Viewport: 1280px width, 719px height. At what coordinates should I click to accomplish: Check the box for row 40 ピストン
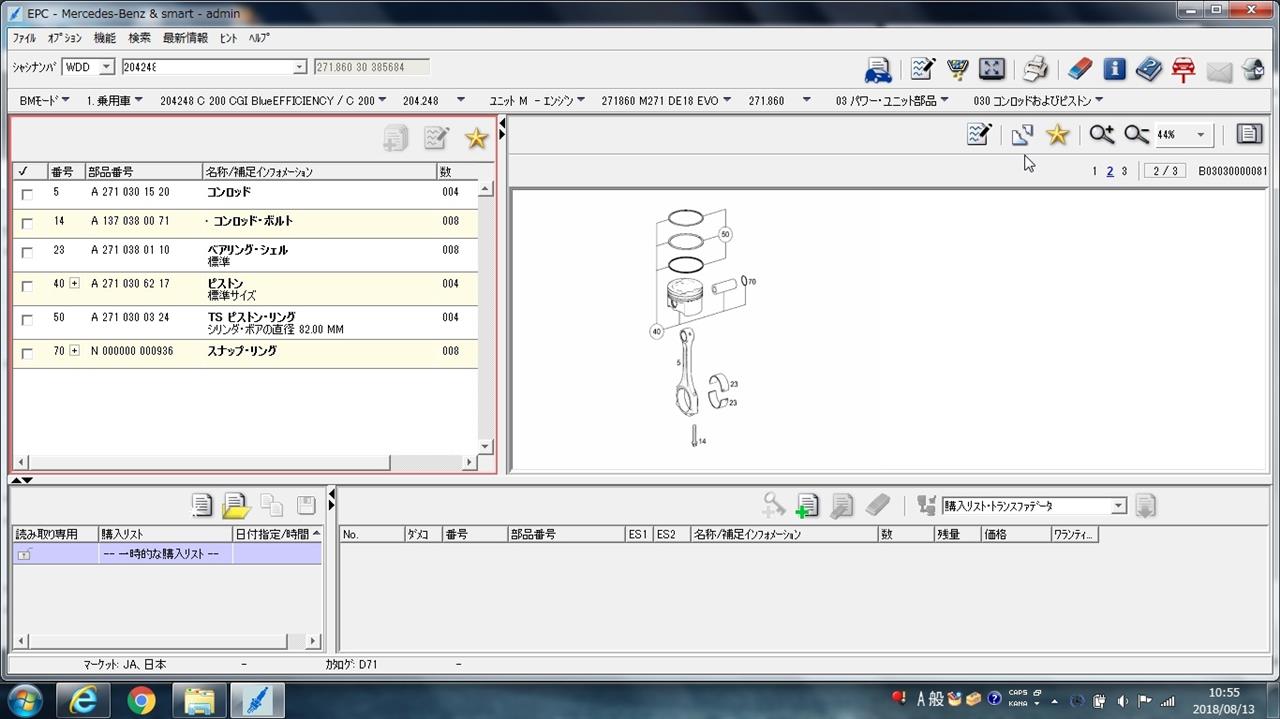pyautogui.click(x=27, y=286)
